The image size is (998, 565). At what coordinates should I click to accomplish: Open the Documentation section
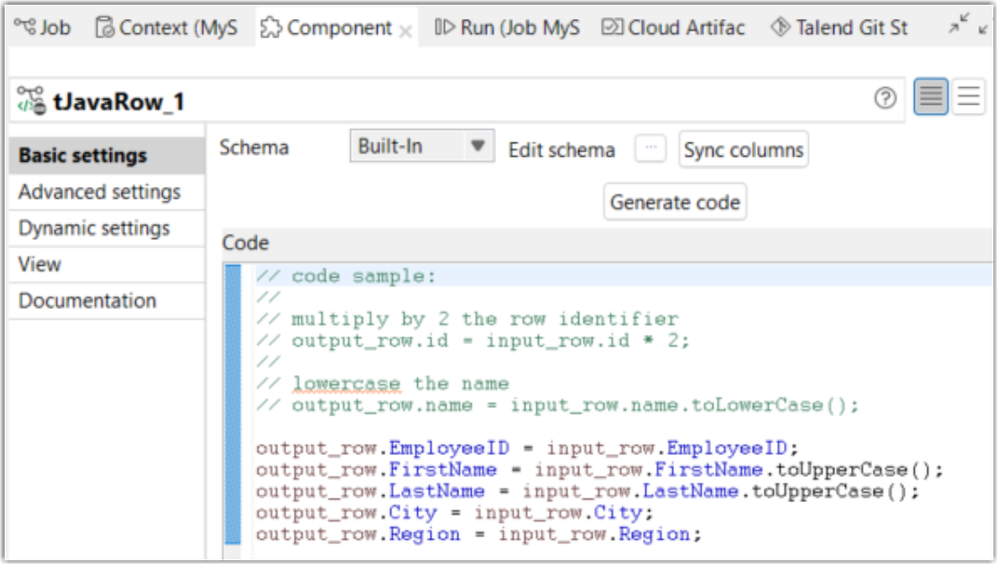coord(107,300)
